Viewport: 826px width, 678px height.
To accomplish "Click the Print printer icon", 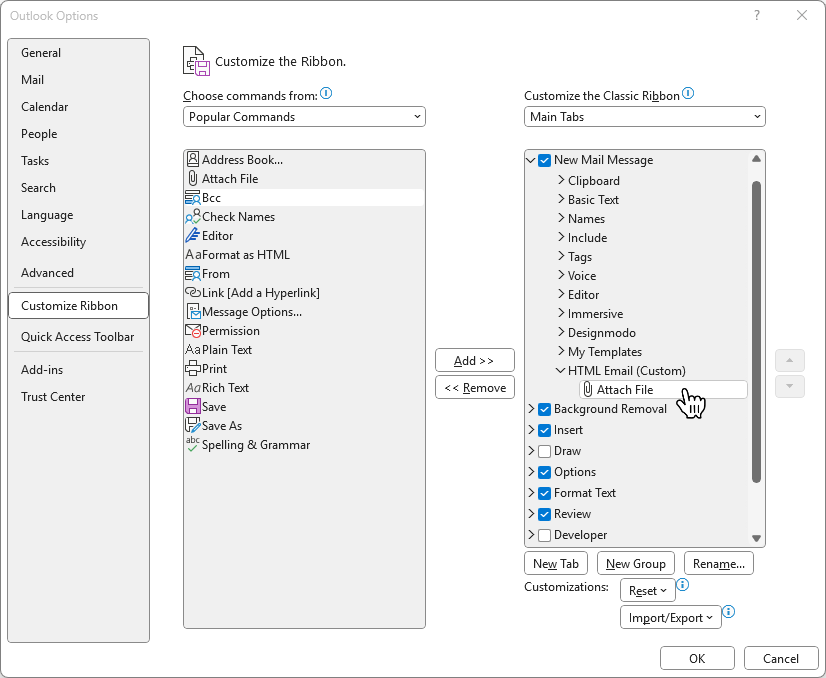I will [x=193, y=368].
